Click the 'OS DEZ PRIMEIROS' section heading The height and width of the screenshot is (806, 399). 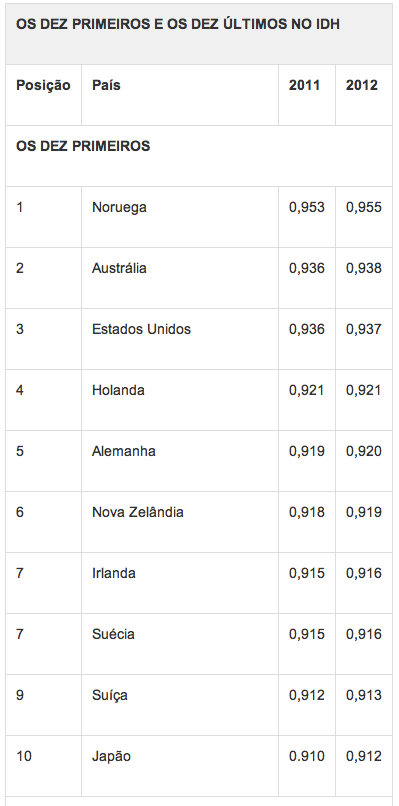[x=83, y=146]
